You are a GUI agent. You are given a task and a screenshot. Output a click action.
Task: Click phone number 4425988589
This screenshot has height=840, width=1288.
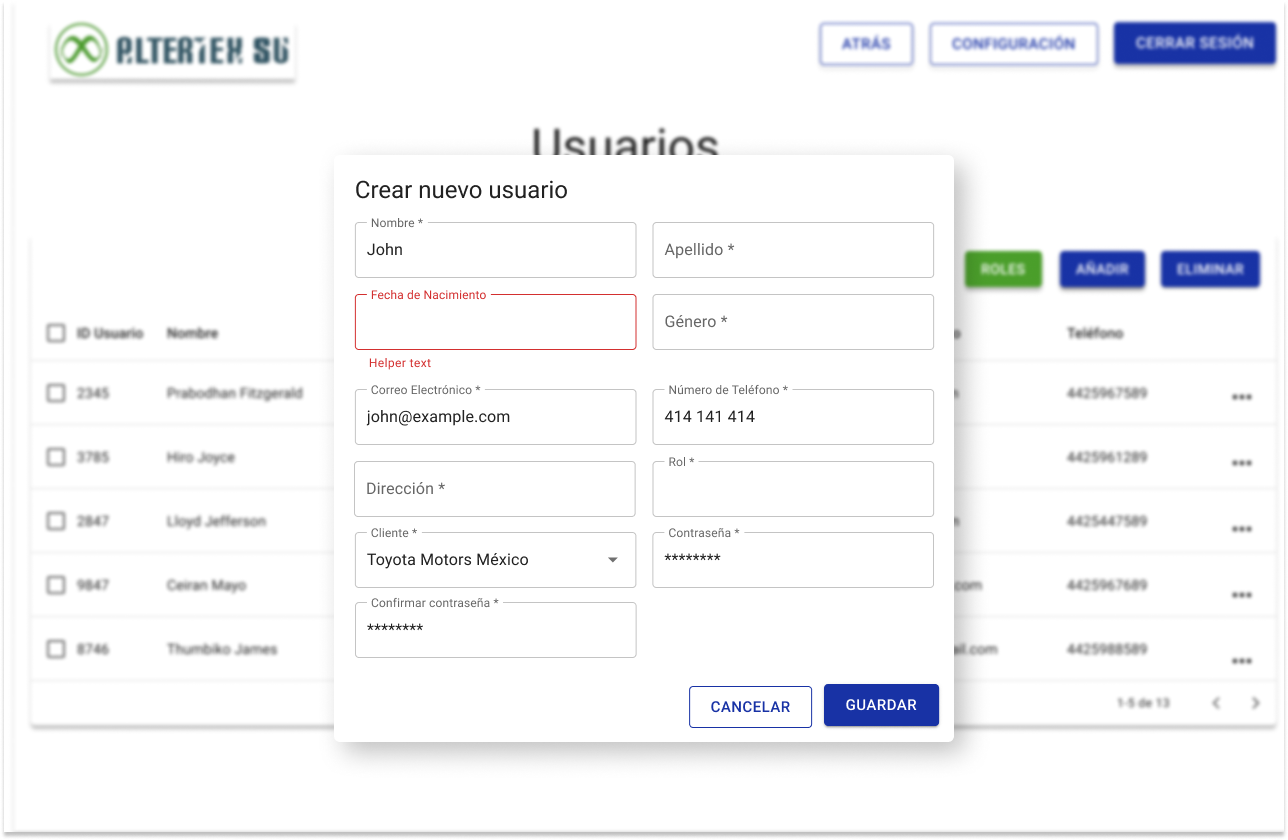tap(1106, 649)
